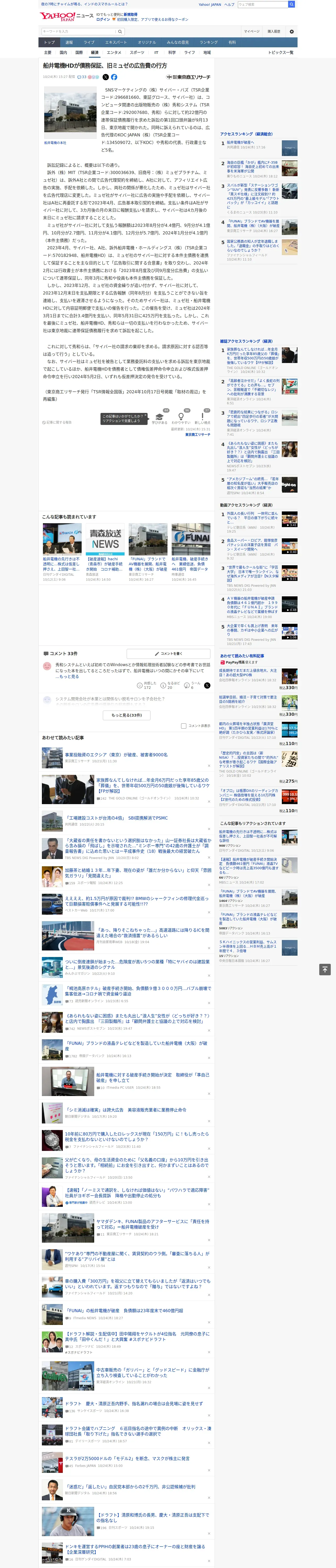Screen dimensions: 336x1568
Task: Click 東京商工リサーチ link below the article
Action: click(x=198, y=435)
